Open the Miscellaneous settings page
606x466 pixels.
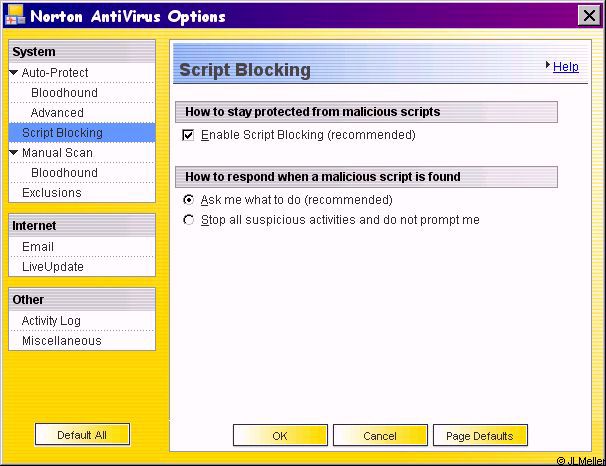tap(61, 341)
